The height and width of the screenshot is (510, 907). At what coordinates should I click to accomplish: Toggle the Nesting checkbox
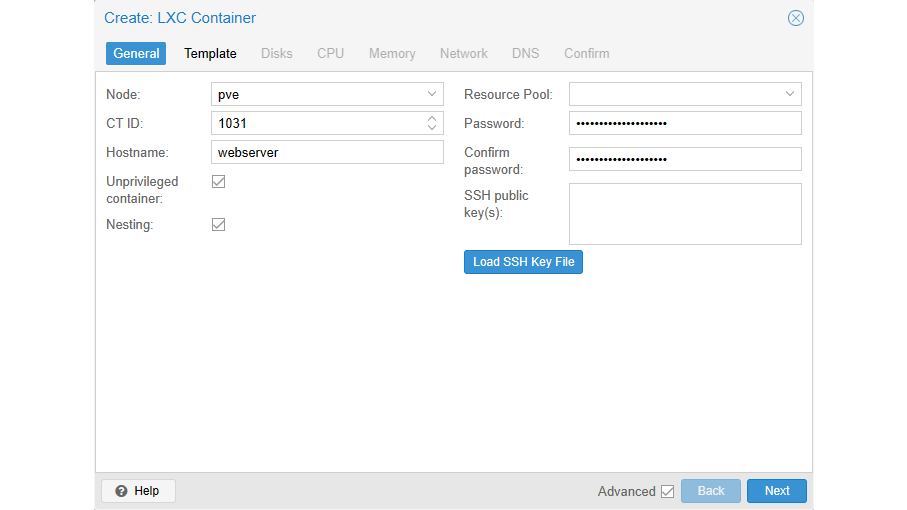click(219, 225)
